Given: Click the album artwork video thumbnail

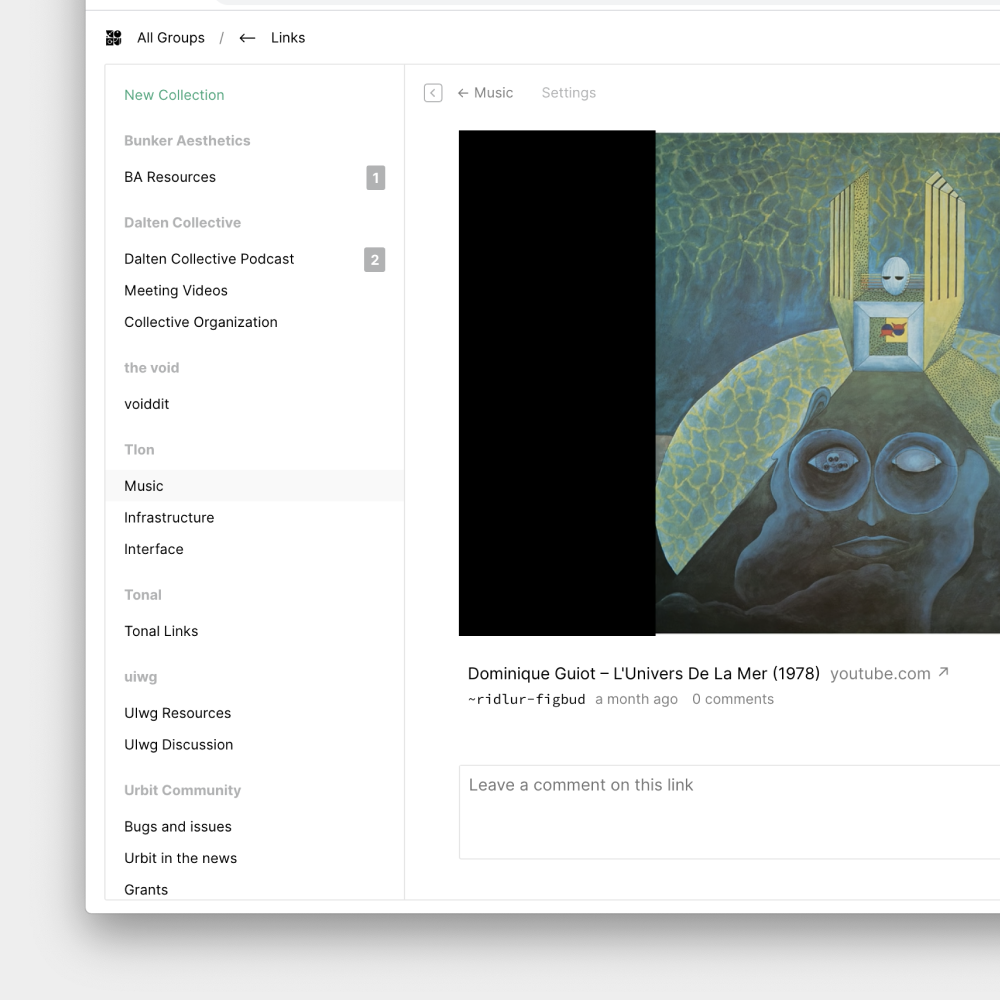Looking at the screenshot, I should [x=730, y=383].
